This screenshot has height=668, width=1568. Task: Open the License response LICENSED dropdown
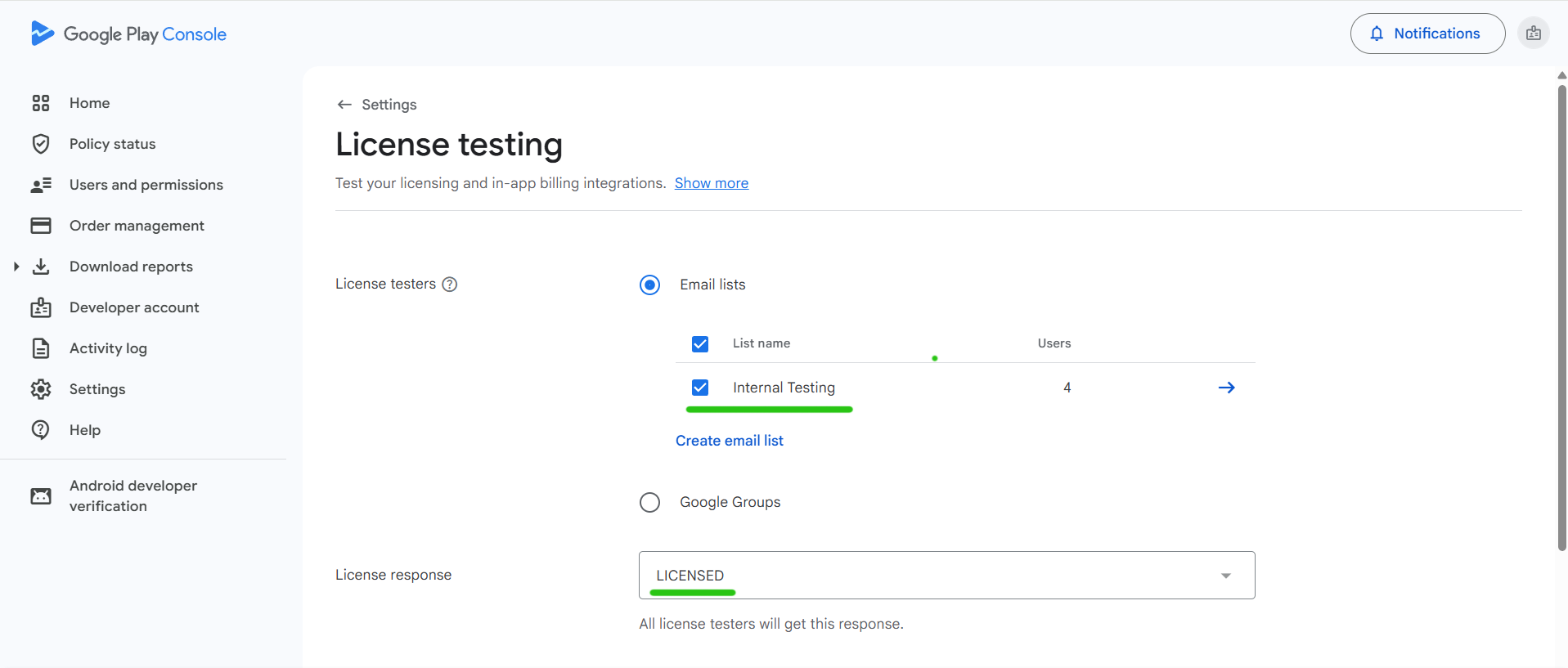(x=947, y=576)
